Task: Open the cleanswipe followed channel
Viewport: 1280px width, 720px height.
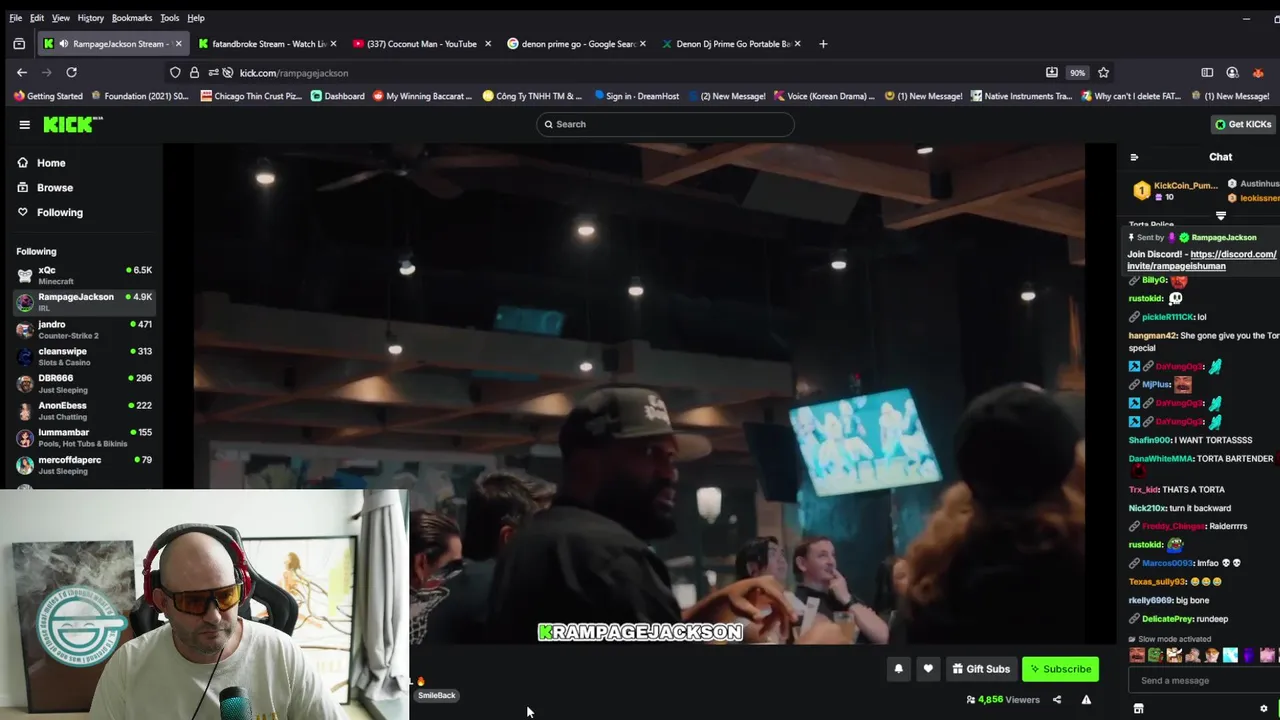Action: (x=84, y=357)
